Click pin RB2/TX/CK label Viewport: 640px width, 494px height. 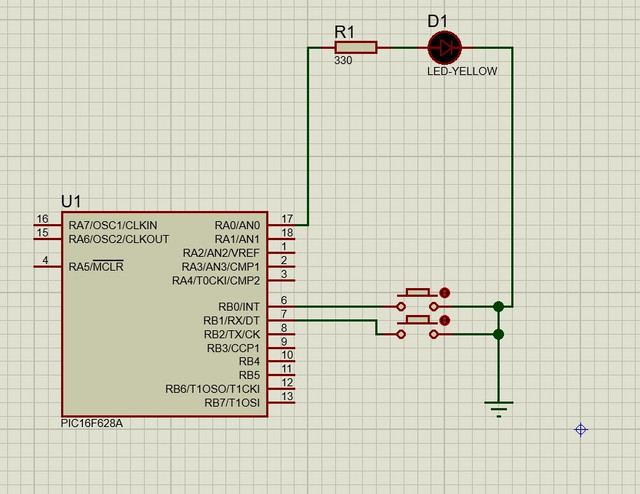click(x=232, y=334)
